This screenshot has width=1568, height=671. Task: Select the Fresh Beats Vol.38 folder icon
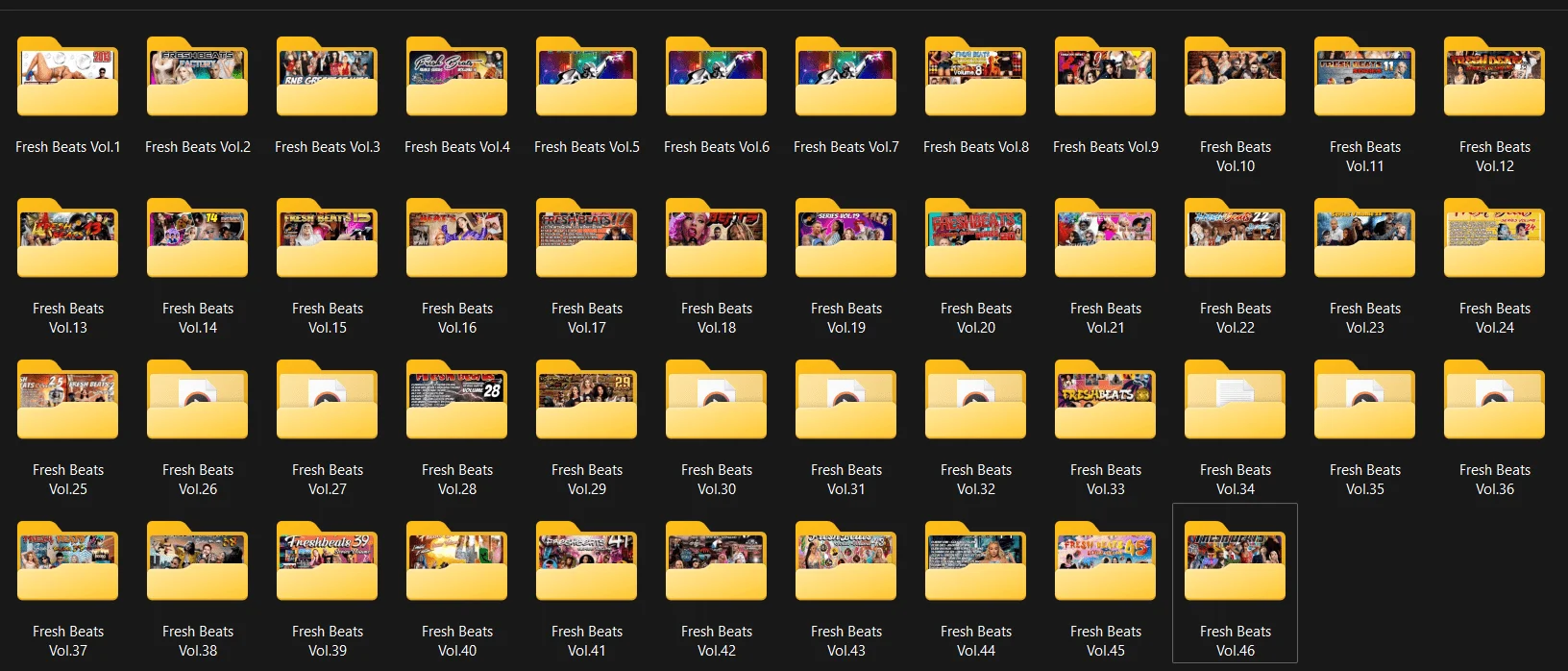point(198,561)
